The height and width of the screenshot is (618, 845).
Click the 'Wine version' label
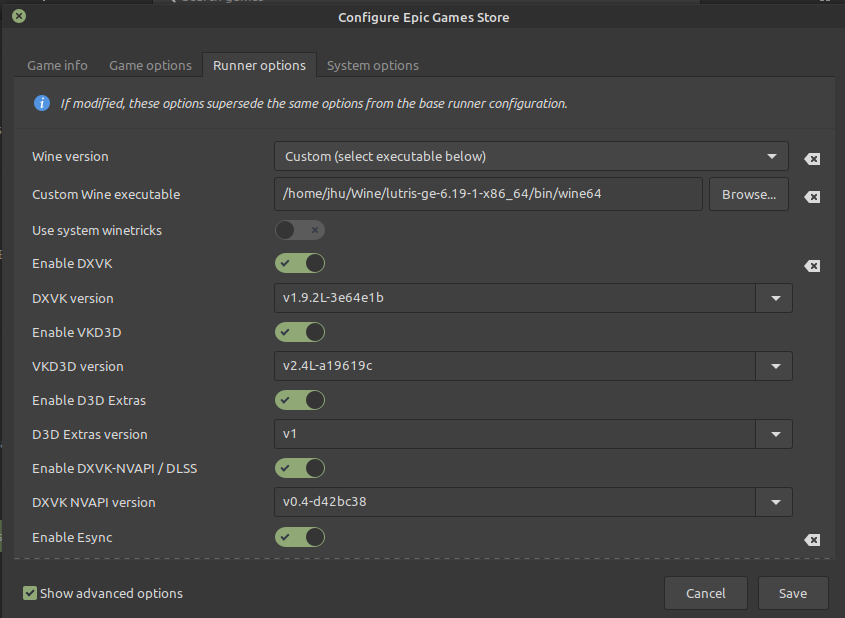pyautogui.click(x=70, y=156)
